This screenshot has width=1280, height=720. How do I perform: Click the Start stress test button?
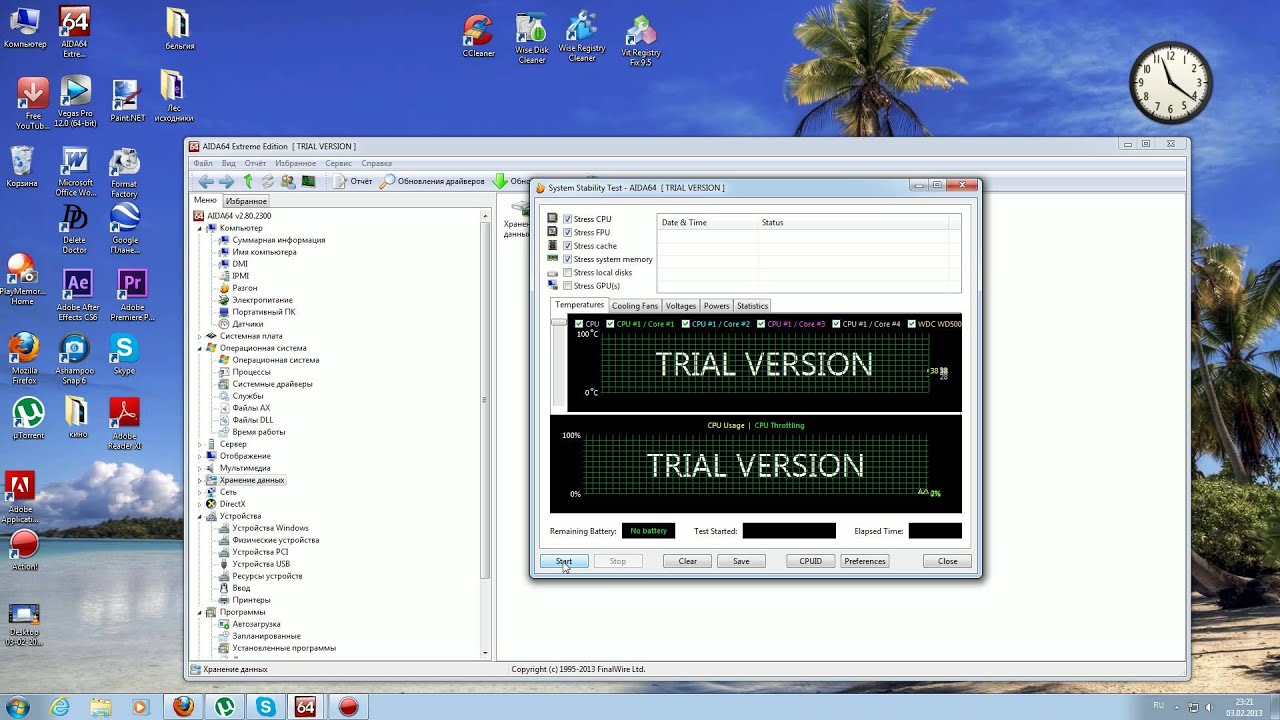tap(564, 561)
